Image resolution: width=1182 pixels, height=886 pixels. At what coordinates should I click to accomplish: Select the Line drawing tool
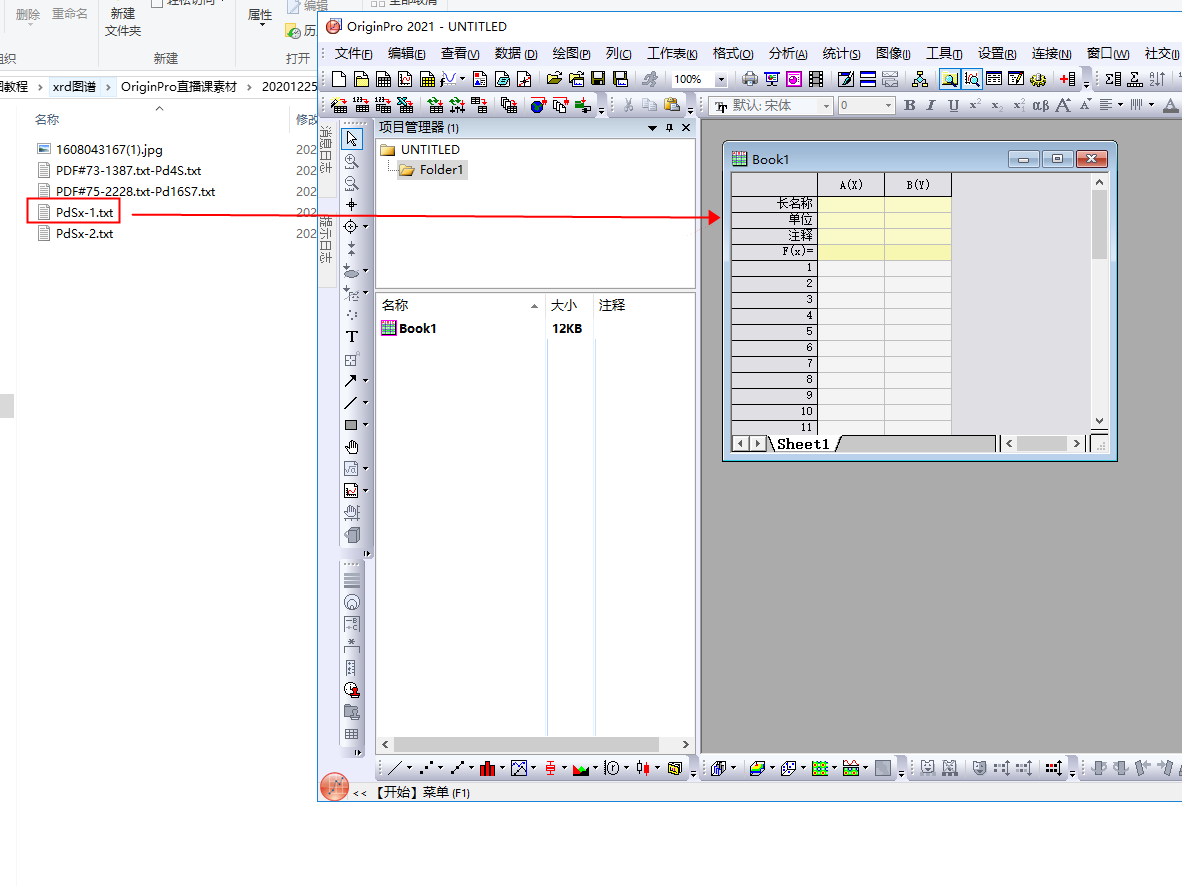pos(351,403)
